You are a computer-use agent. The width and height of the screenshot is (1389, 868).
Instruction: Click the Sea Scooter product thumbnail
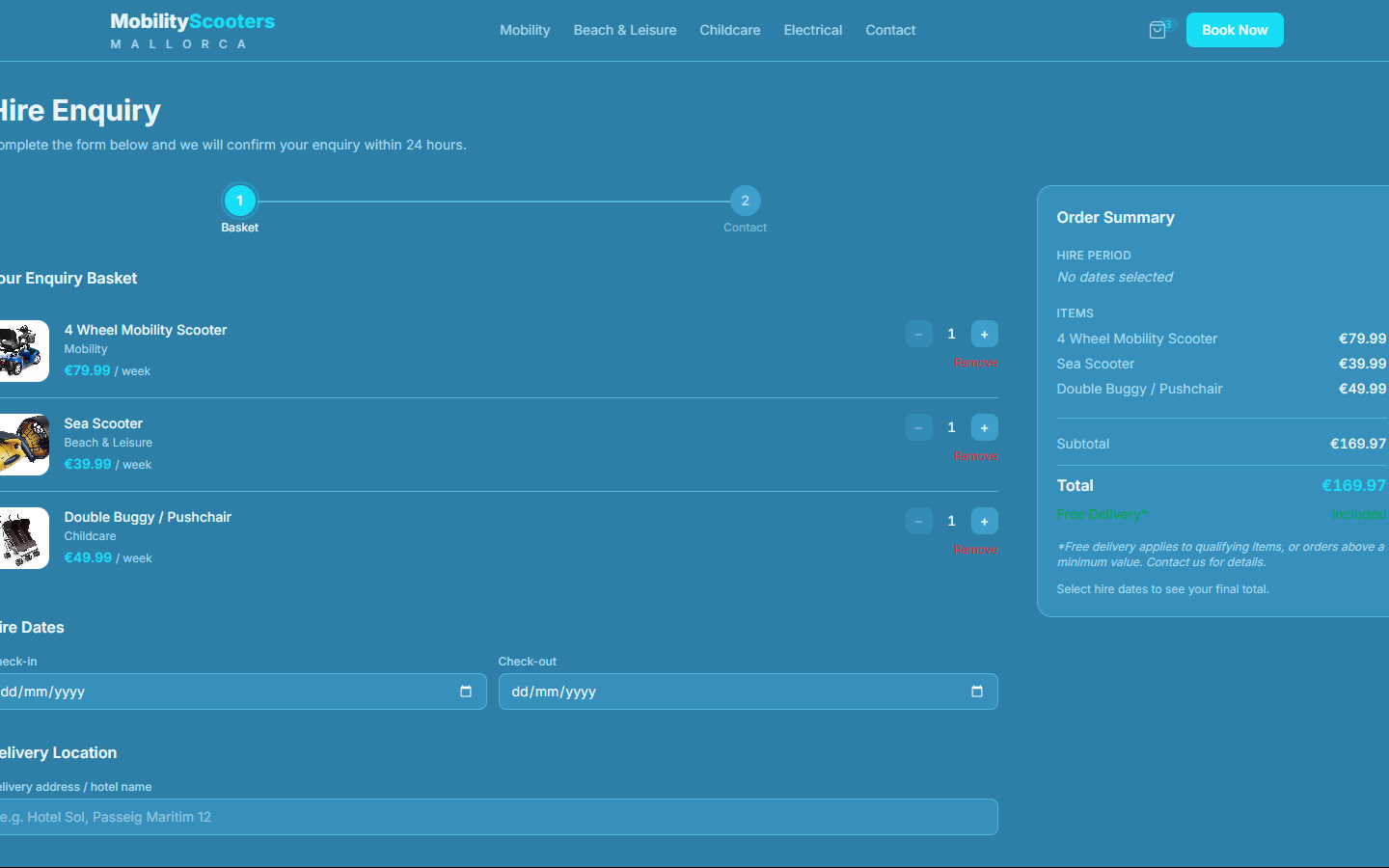click(23, 445)
